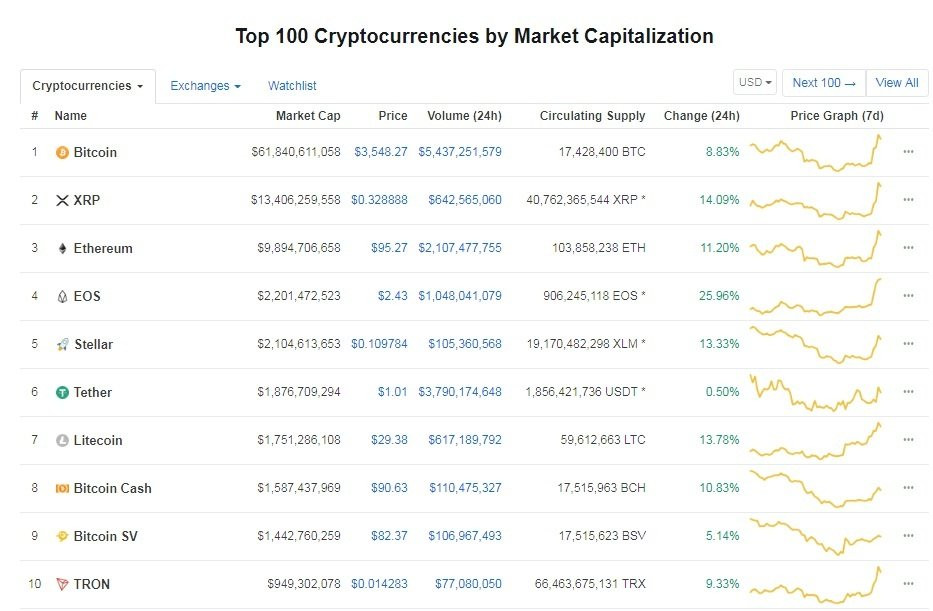933x611 pixels.
Task: Open the Bitcoin Cash name link
Action: click(113, 489)
